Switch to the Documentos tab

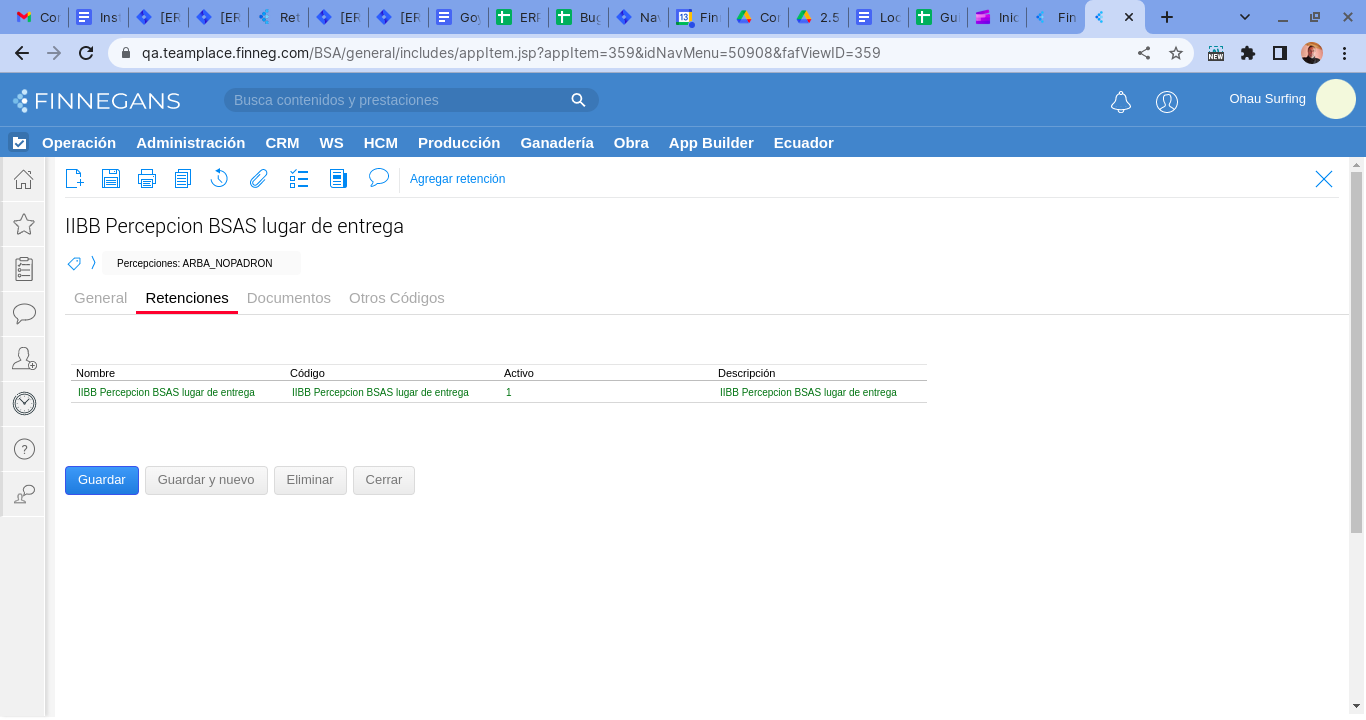pos(288,298)
